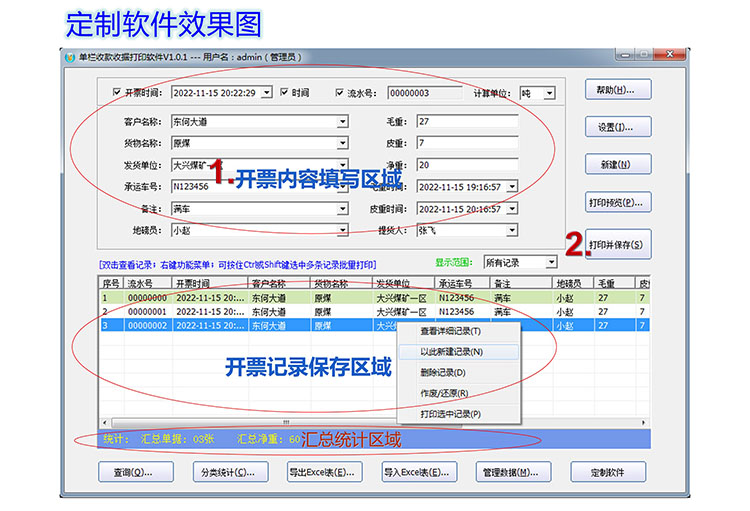The height and width of the screenshot is (511, 750).
Task: Toggle the 开票时间 checkbox
Action: [x=117, y=92]
